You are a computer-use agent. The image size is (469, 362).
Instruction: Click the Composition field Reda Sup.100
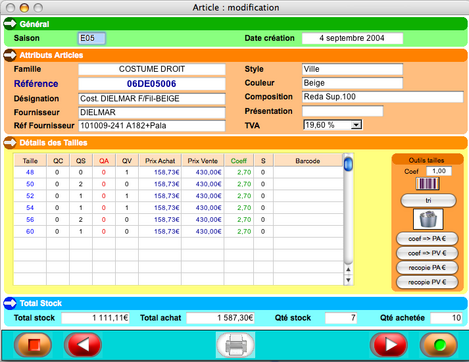coord(383,97)
